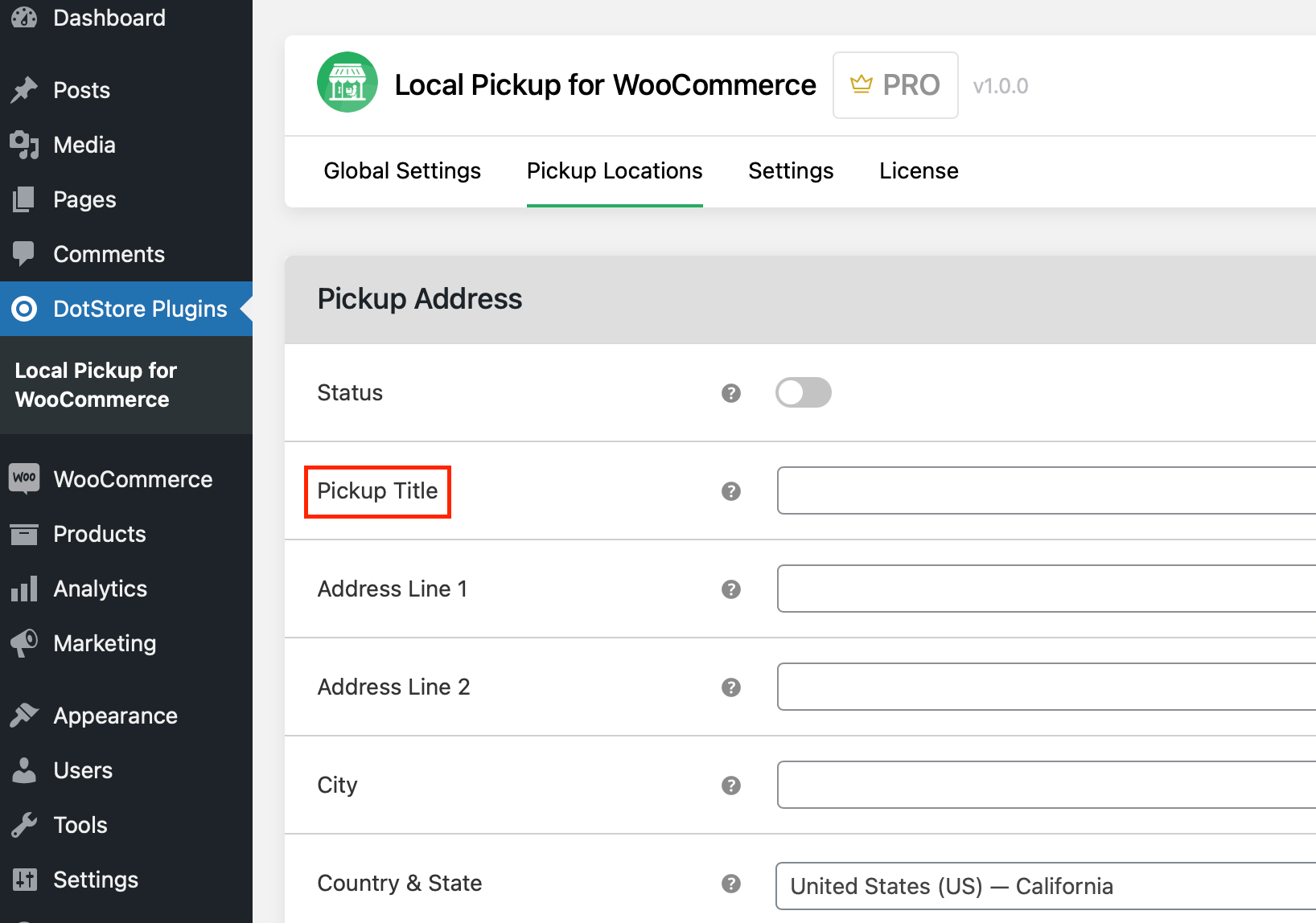Open the License tab
The height and width of the screenshot is (923, 1316).
[918, 170]
